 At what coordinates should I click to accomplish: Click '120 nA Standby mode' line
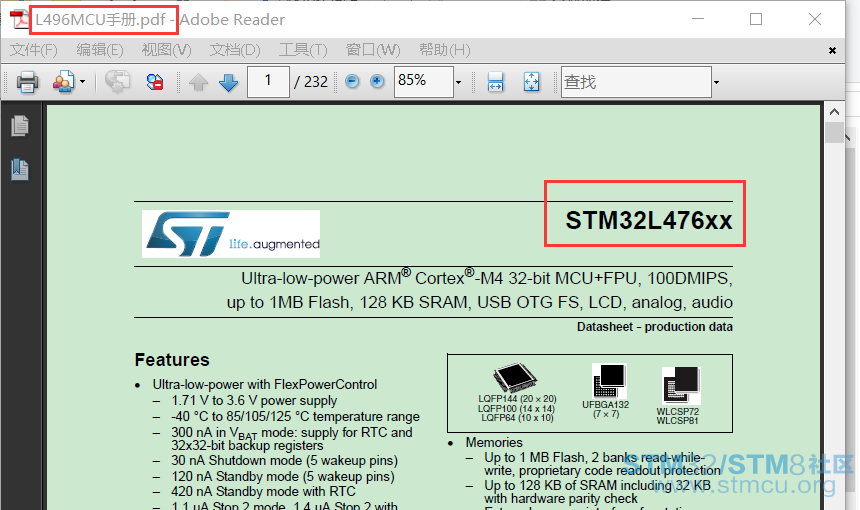pyautogui.click(x=282, y=477)
